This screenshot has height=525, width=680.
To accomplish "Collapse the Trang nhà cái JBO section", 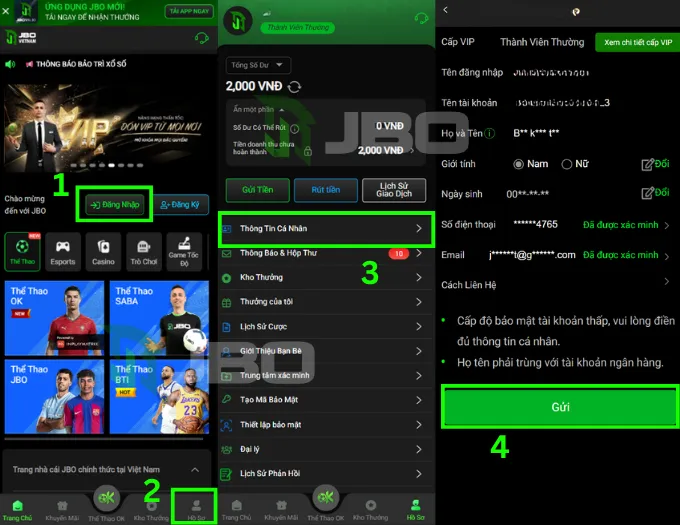I will click(x=195, y=470).
